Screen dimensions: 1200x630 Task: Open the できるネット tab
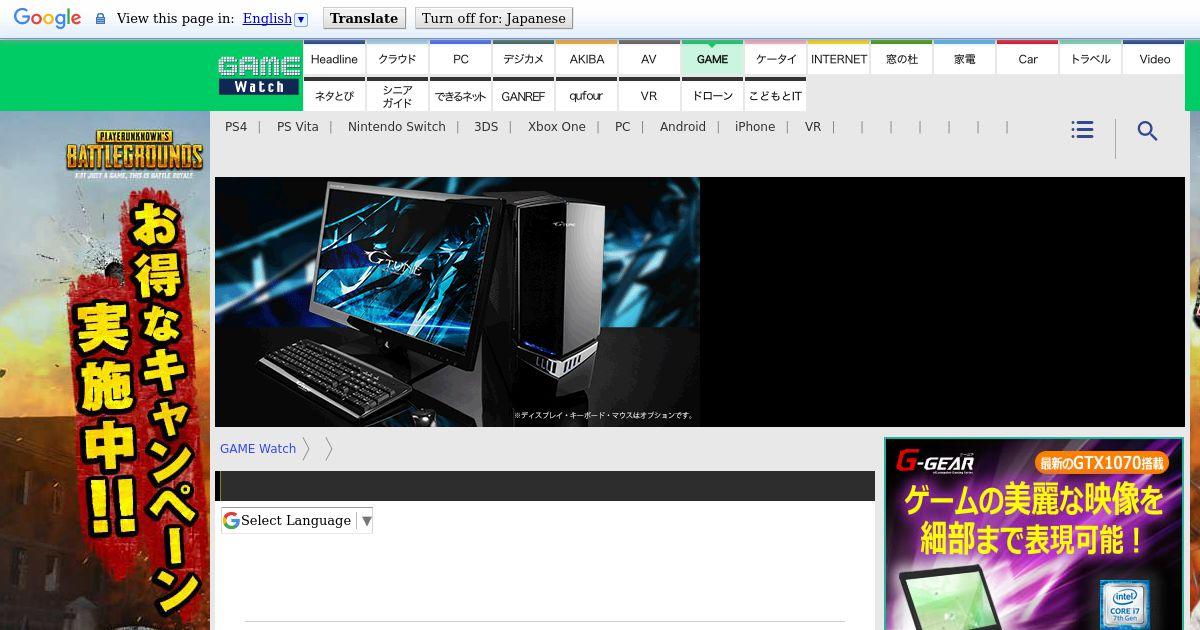pyautogui.click(x=460, y=95)
